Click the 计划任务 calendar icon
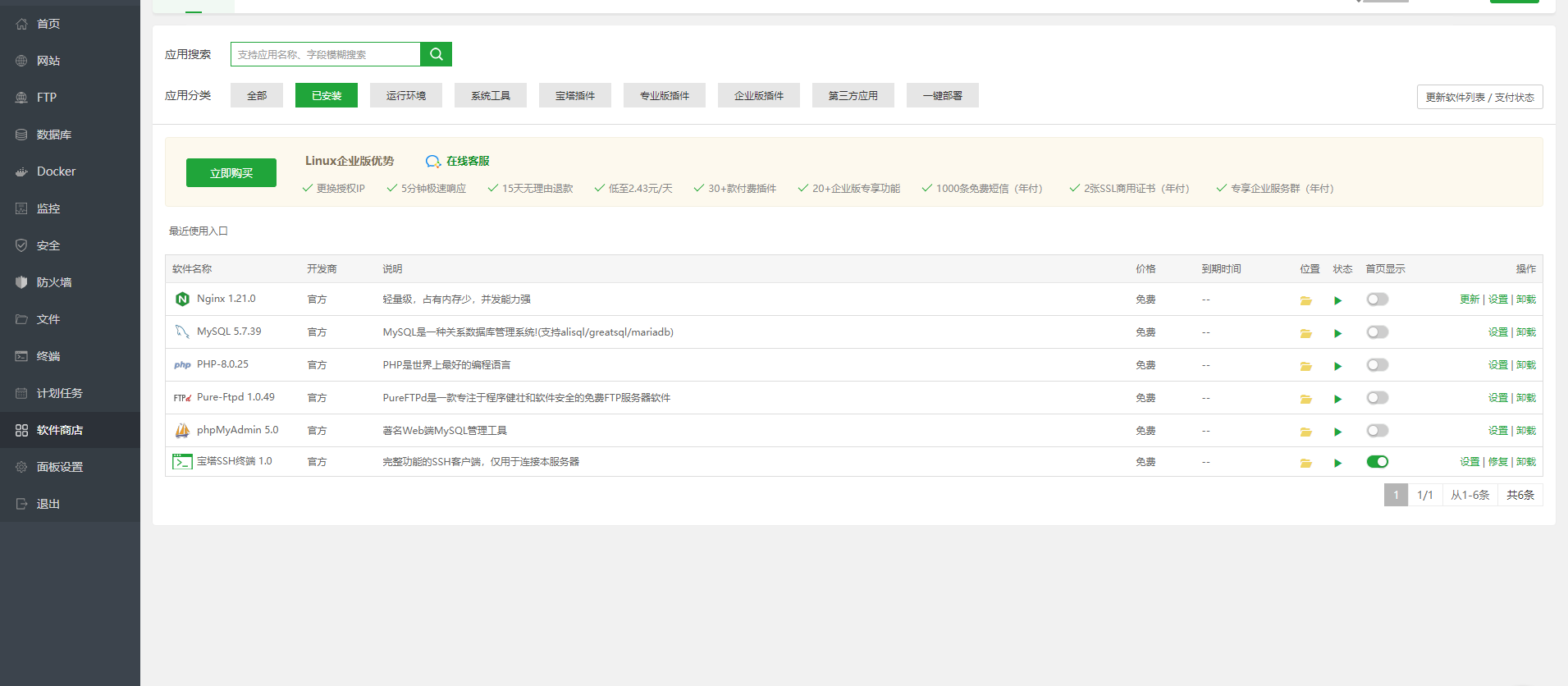1568x686 pixels. tap(21, 393)
